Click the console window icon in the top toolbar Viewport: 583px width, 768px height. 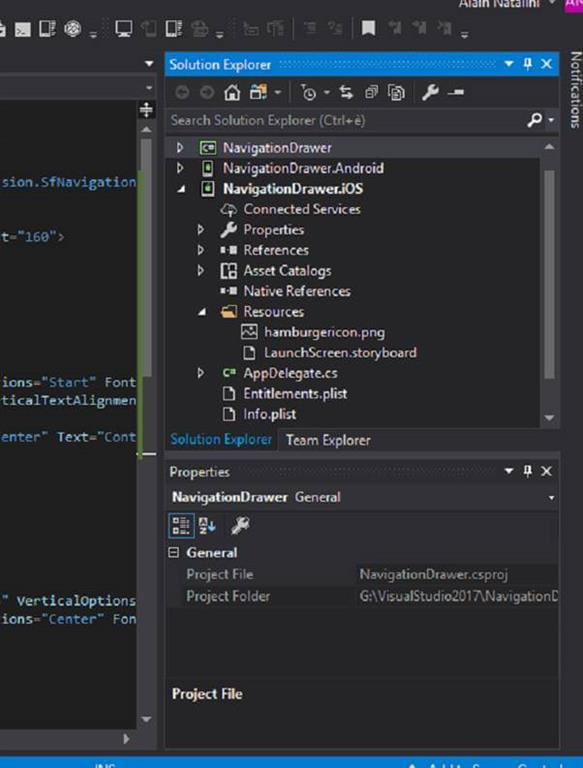(x=23, y=29)
